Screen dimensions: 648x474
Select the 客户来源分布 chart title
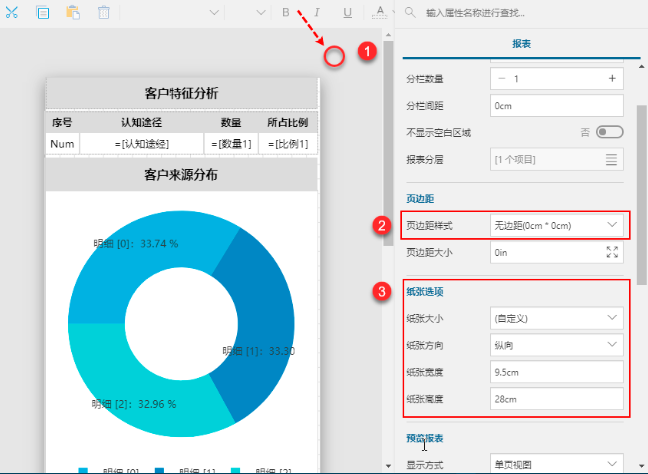(x=181, y=175)
